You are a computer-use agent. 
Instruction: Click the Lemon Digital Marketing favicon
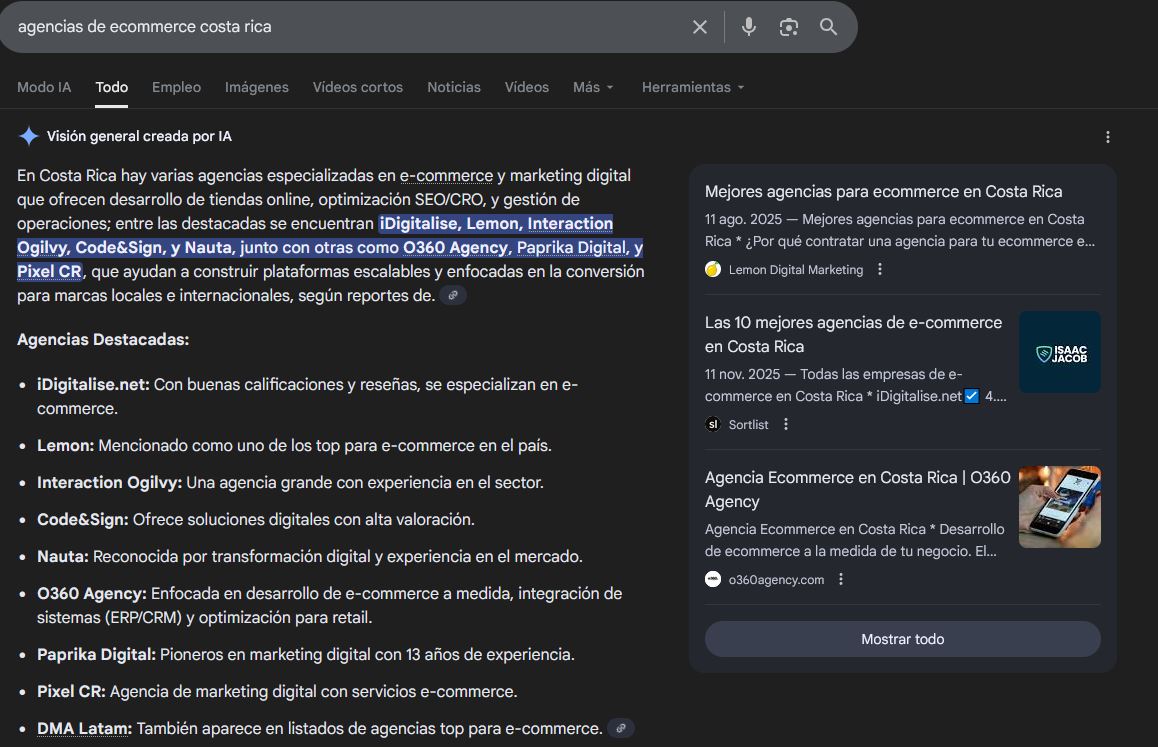[712, 268]
